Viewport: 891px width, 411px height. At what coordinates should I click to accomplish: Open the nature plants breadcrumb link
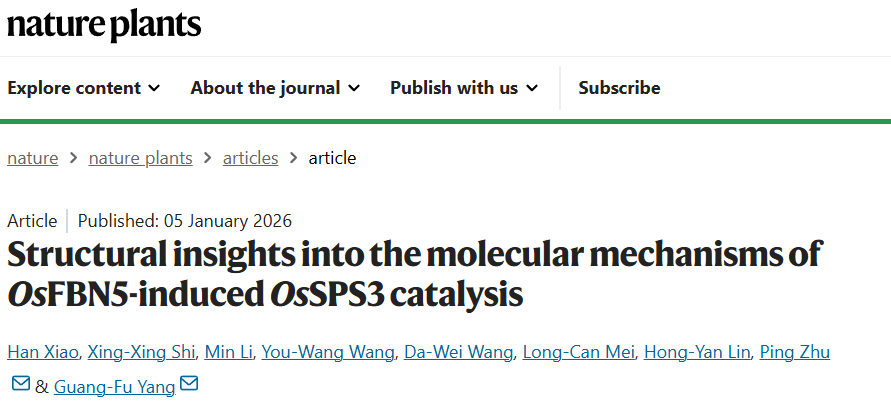pos(140,158)
